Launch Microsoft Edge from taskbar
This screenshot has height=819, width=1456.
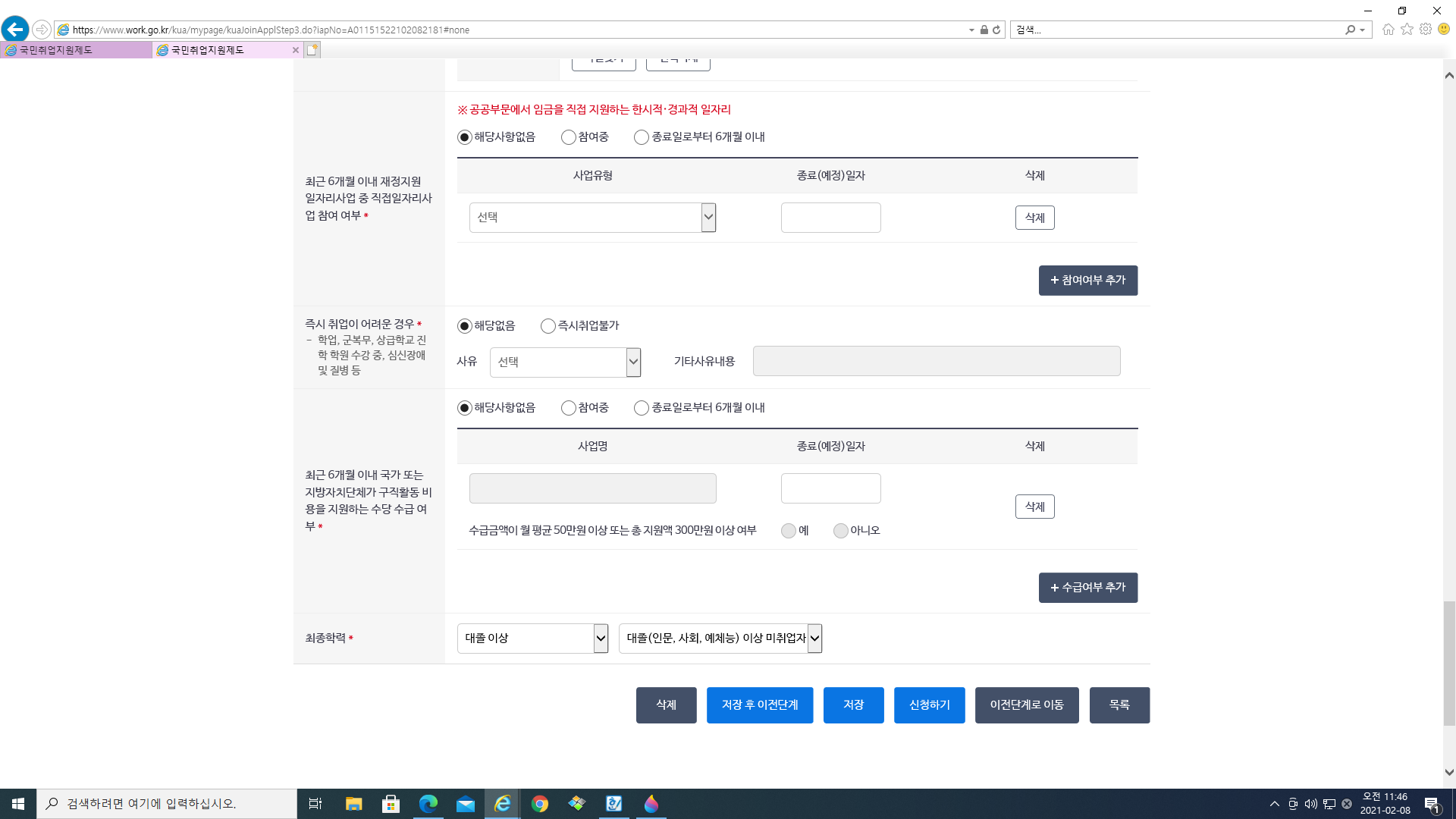428,804
